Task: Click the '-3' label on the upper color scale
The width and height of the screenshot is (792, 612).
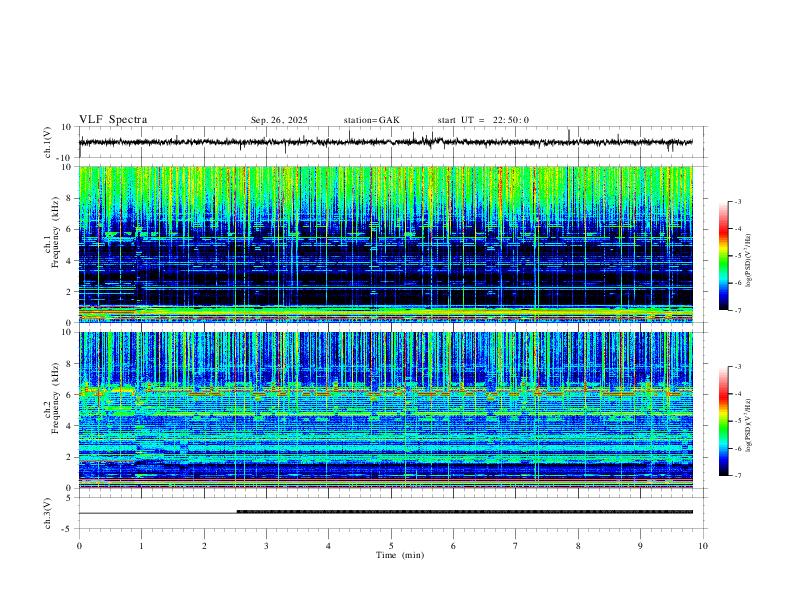Action: point(737,201)
